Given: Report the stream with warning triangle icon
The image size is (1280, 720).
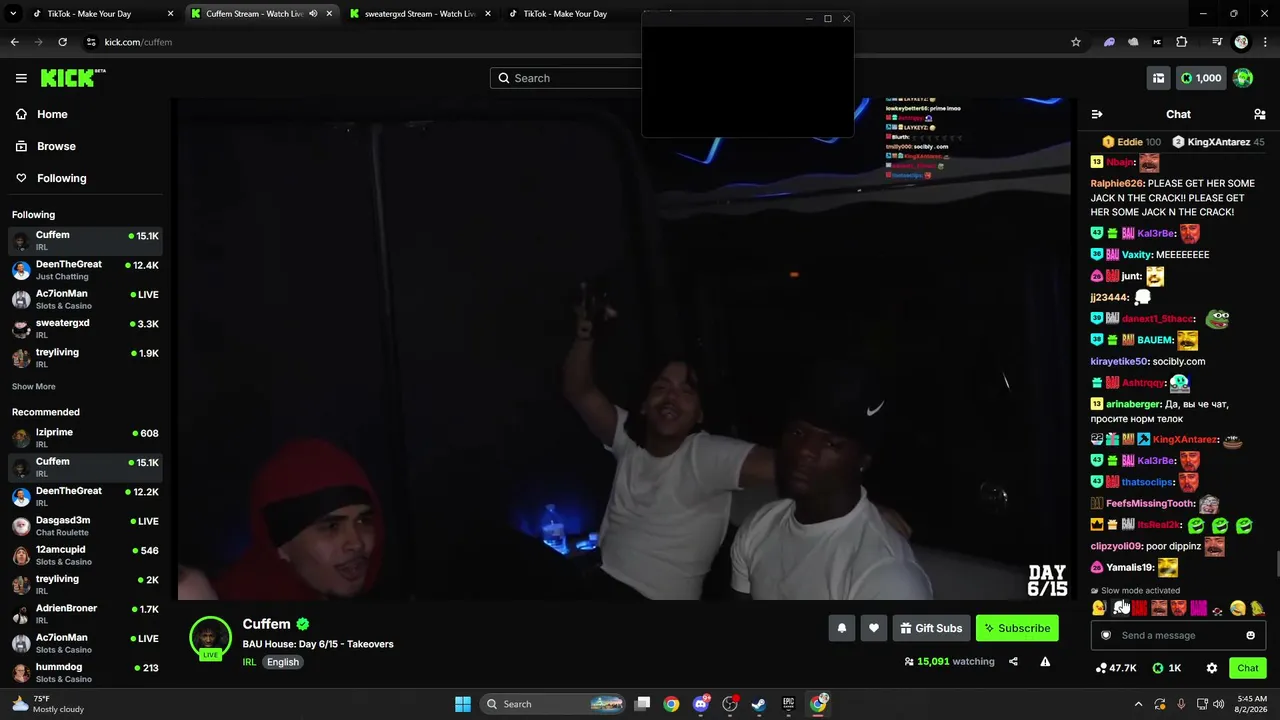Looking at the screenshot, I should click(x=1045, y=661).
